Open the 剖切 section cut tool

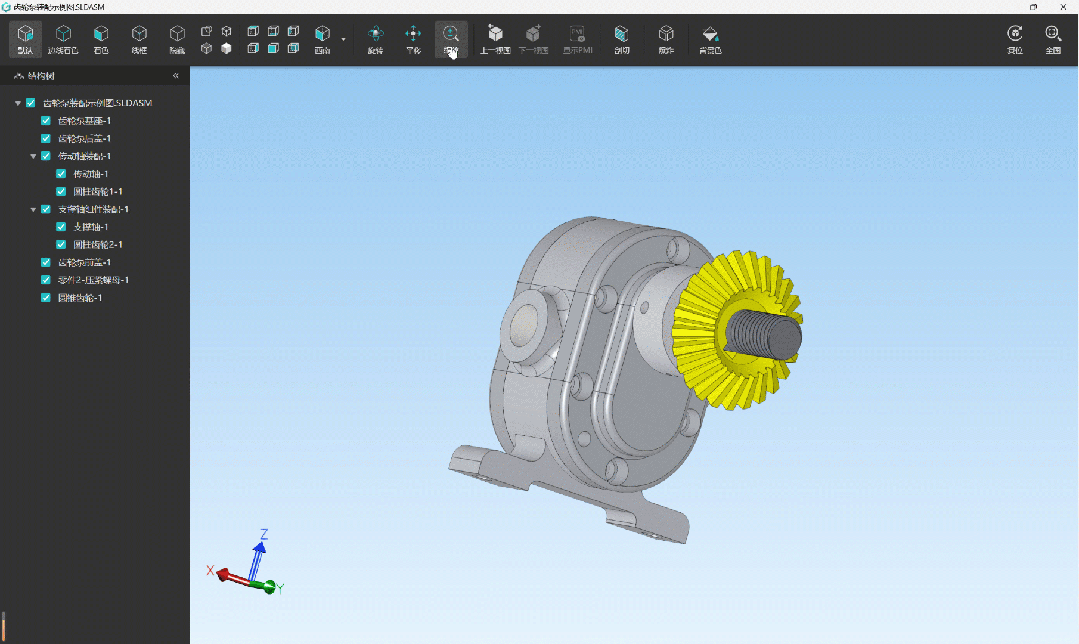coord(621,39)
